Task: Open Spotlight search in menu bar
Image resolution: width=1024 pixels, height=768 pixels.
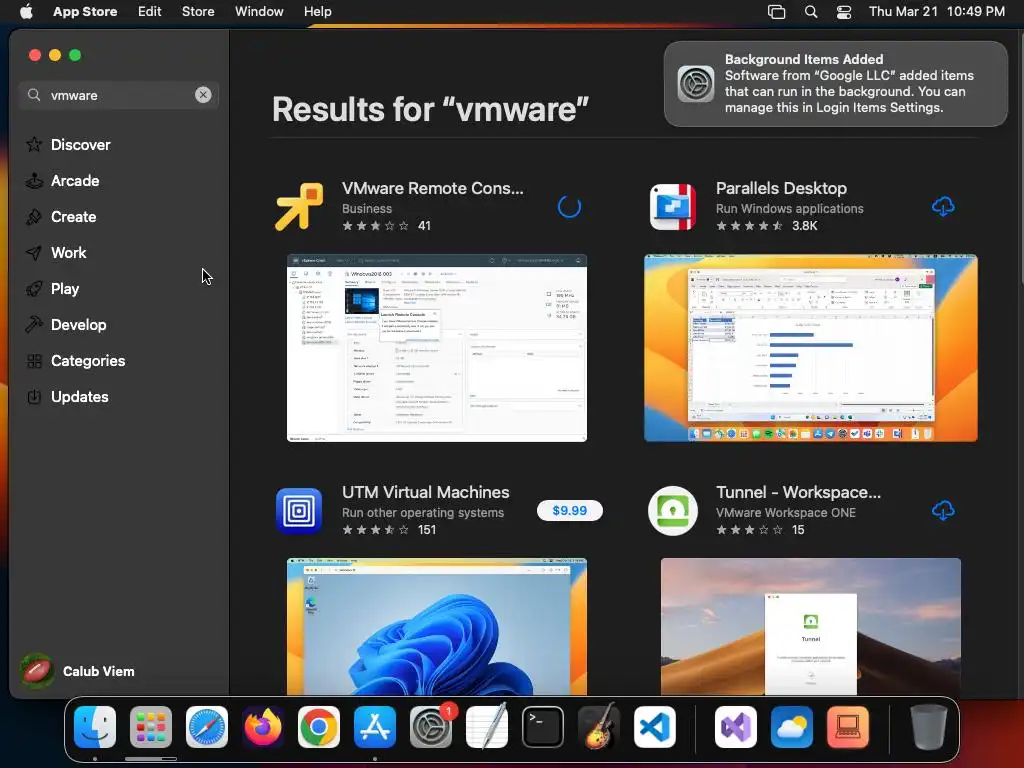Action: pyautogui.click(x=810, y=12)
